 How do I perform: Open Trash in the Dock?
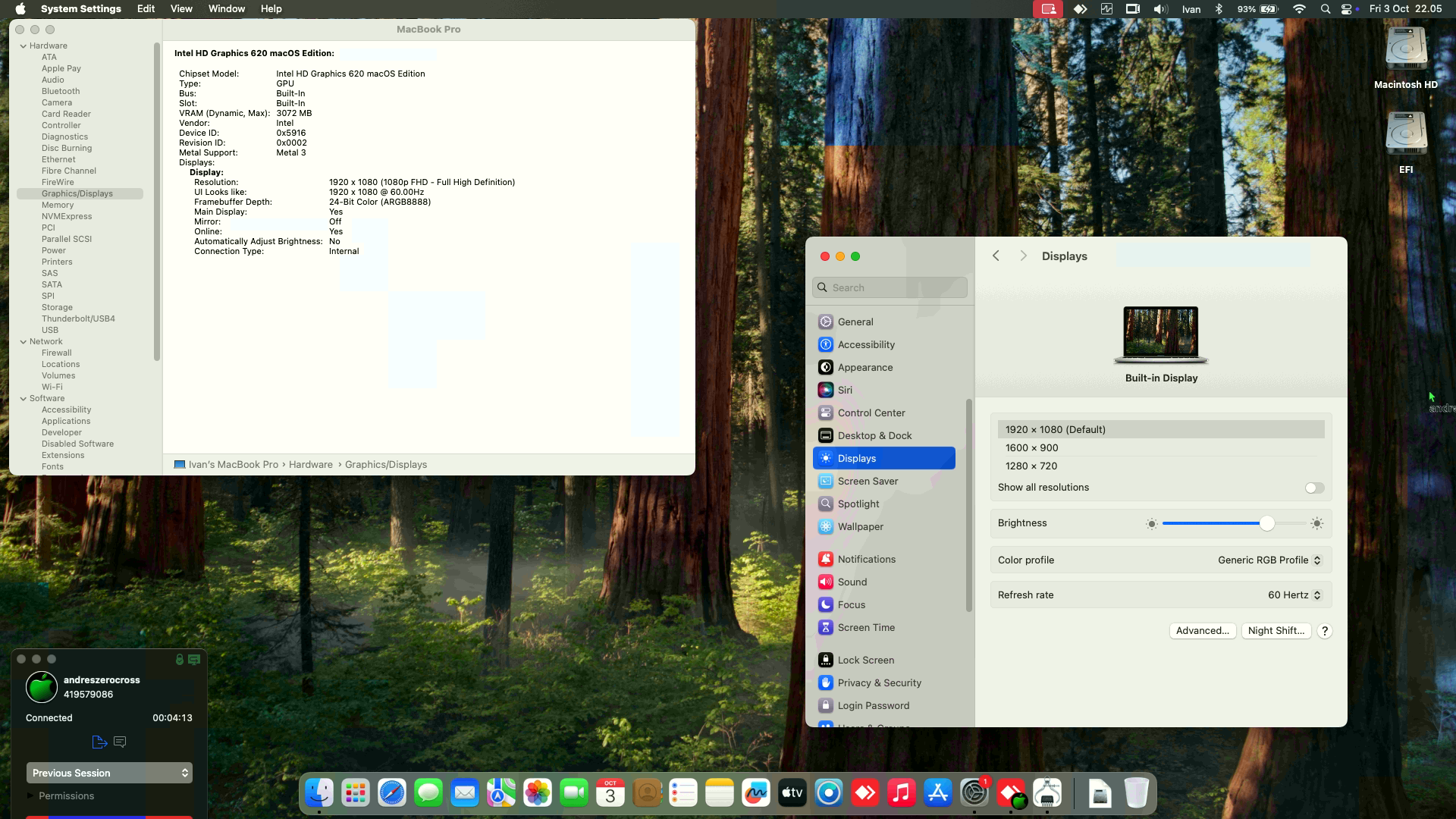coord(1136,793)
